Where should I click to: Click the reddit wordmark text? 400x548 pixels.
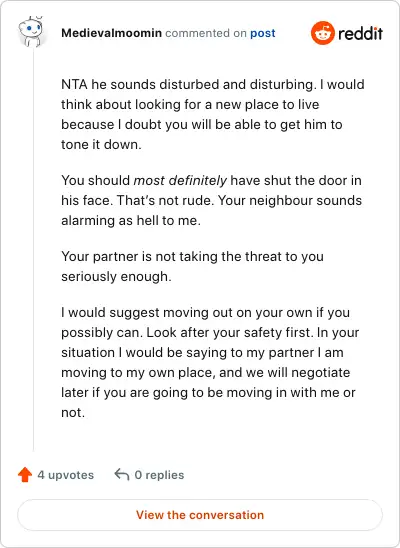360,34
